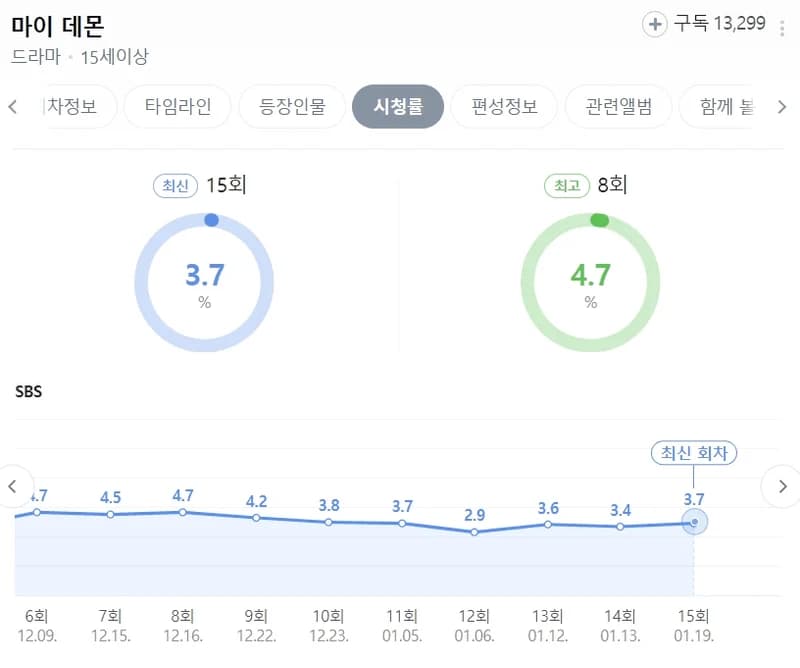The image size is (800, 668).
Task: Open the three-dot more options menu
Action: (782, 28)
